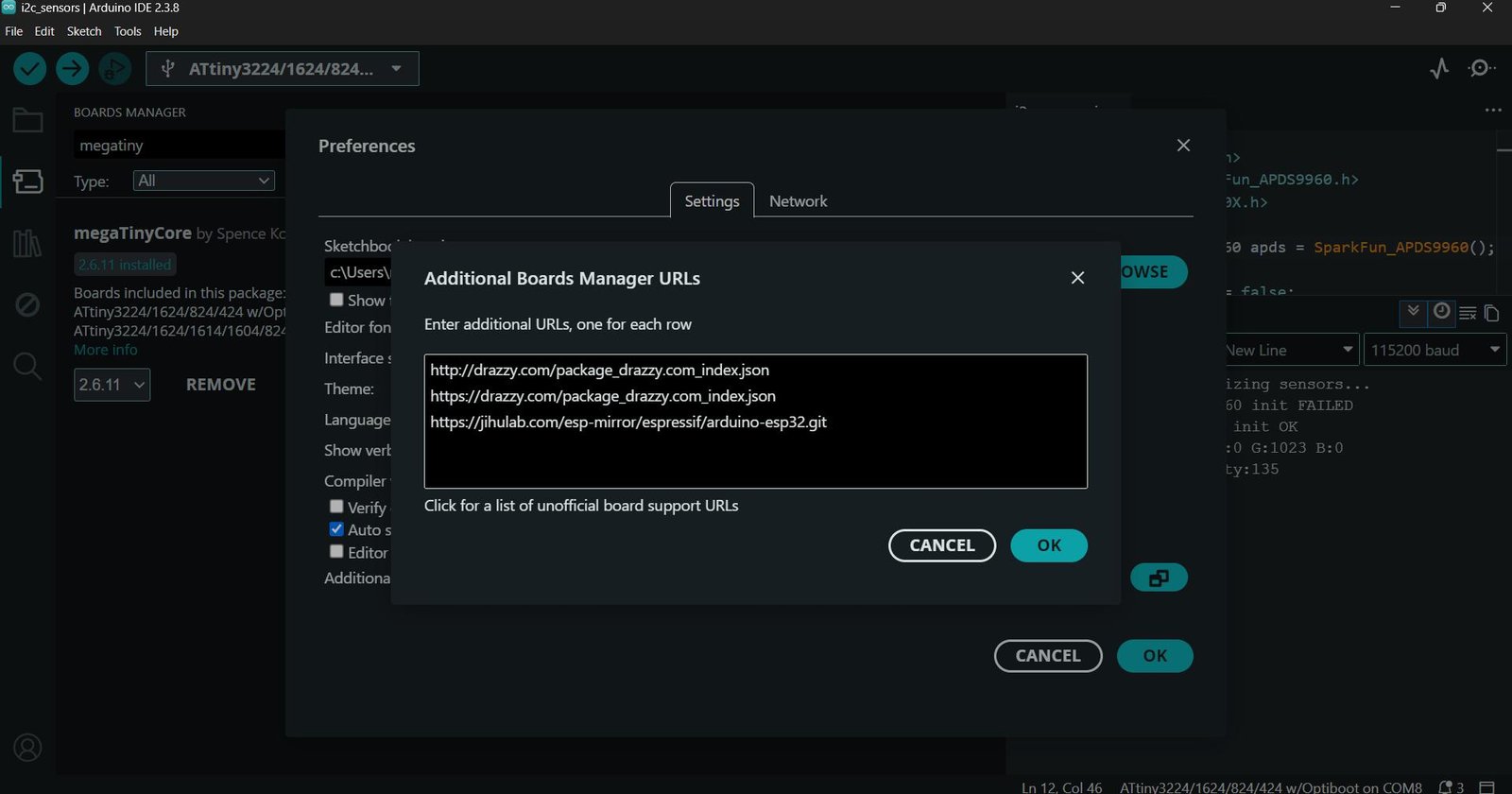The image size is (1512, 794).
Task: Toggle the Verify code checkbox
Action: pos(336,507)
